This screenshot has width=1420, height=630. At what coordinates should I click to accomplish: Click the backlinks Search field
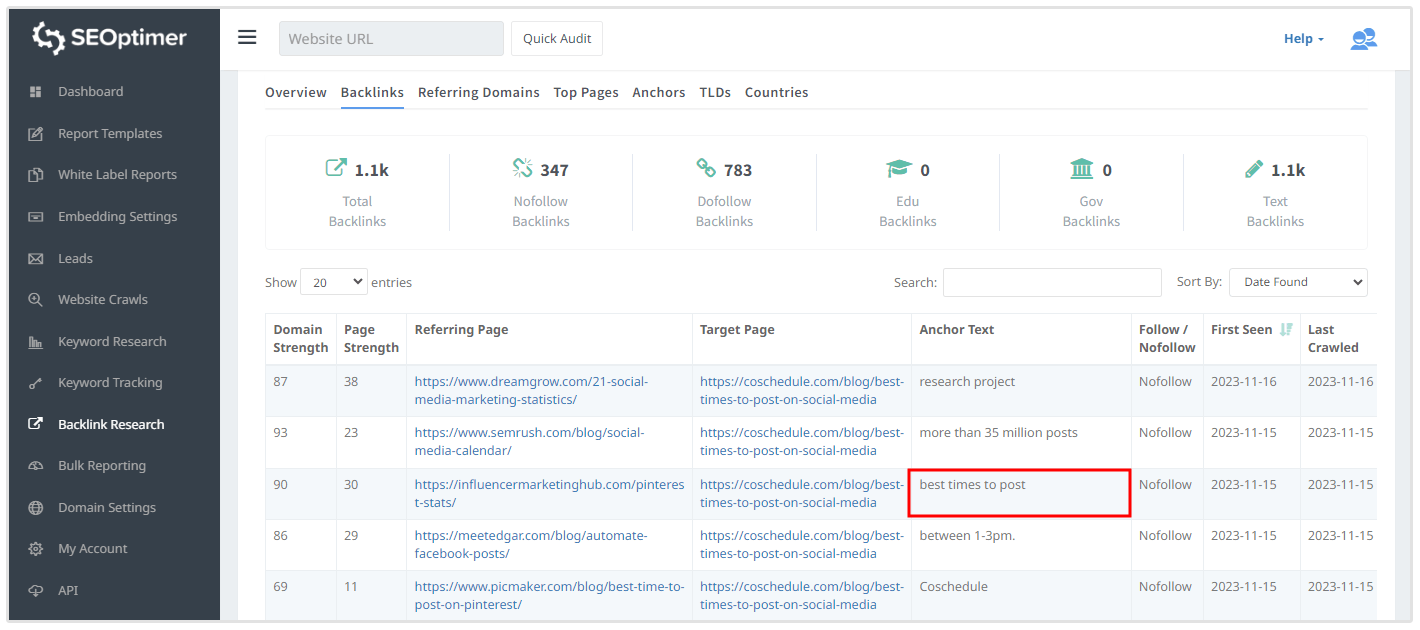[1051, 283]
